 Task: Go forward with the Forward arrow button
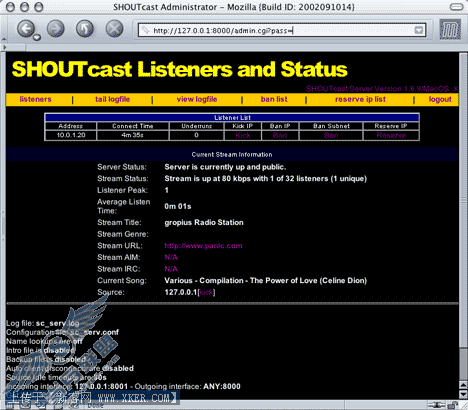[x=55, y=28]
